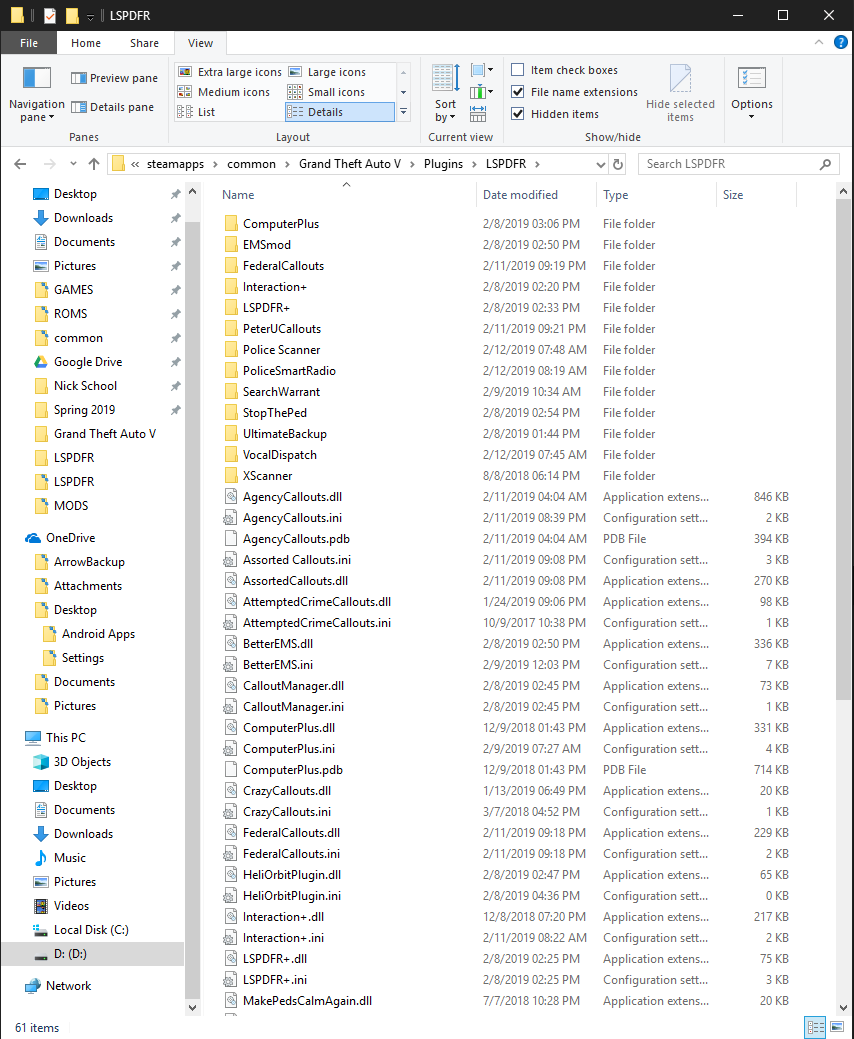Click the Search LSPDFR field
This screenshot has height=1039, width=854.
click(739, 164)
